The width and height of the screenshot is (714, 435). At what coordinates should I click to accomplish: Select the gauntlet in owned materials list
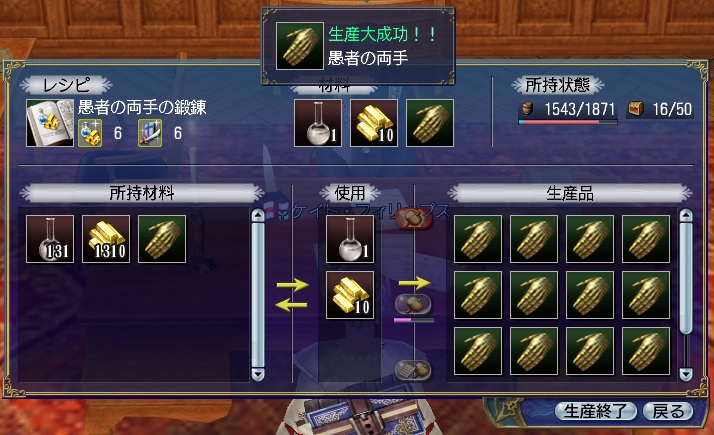(162, 239)
